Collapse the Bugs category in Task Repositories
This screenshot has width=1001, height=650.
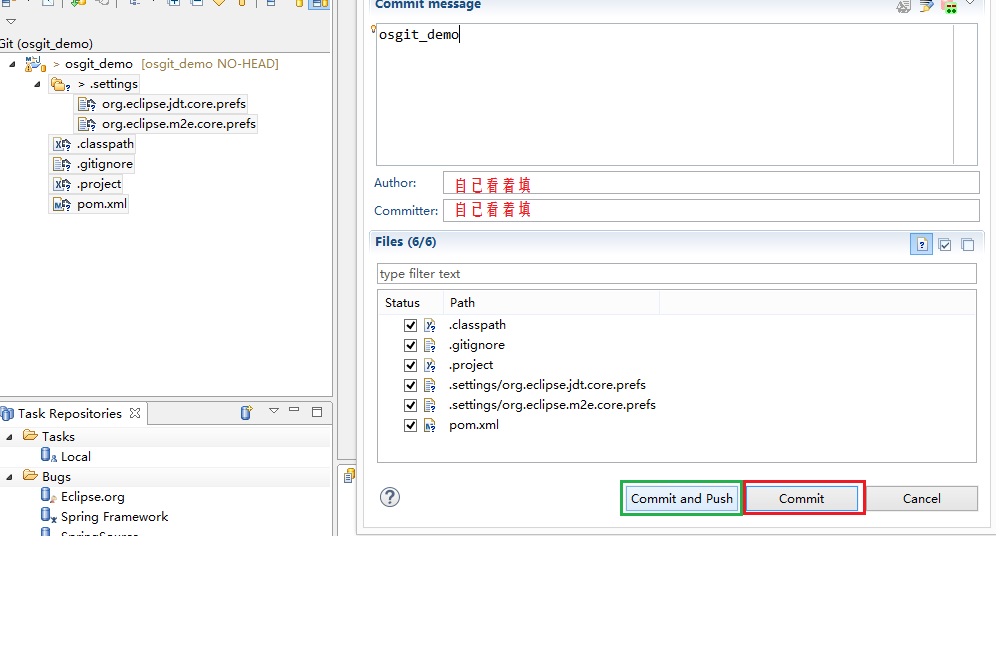point(9,477)
